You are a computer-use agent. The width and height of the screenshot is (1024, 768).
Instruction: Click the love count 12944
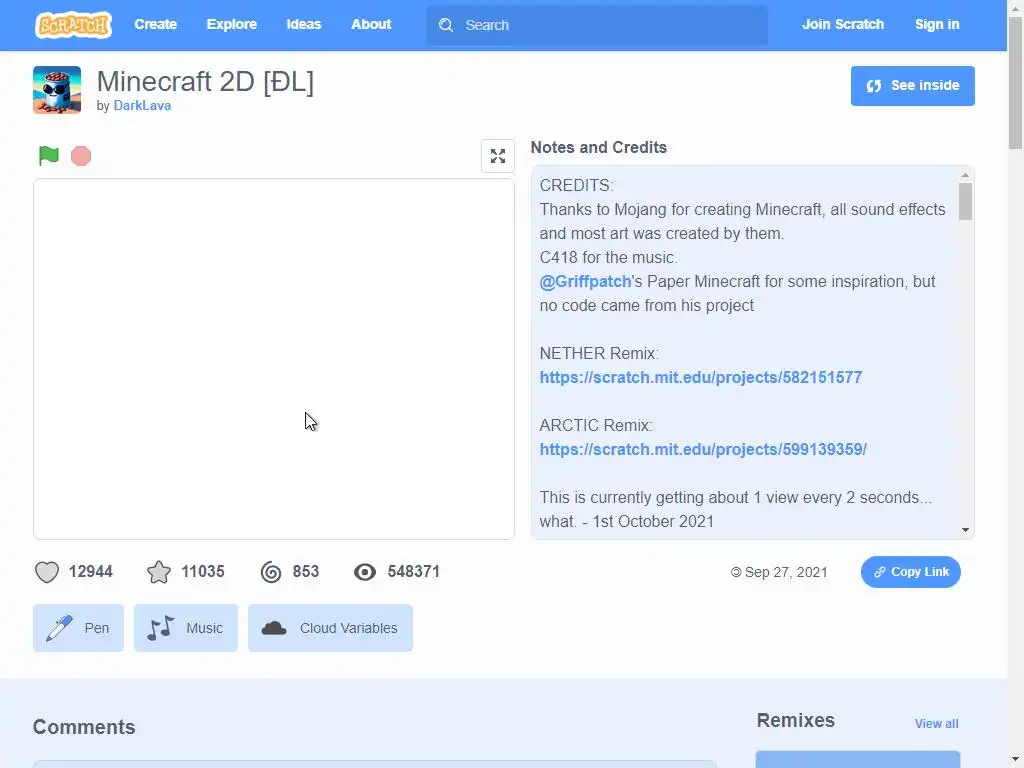pos(91,571)
